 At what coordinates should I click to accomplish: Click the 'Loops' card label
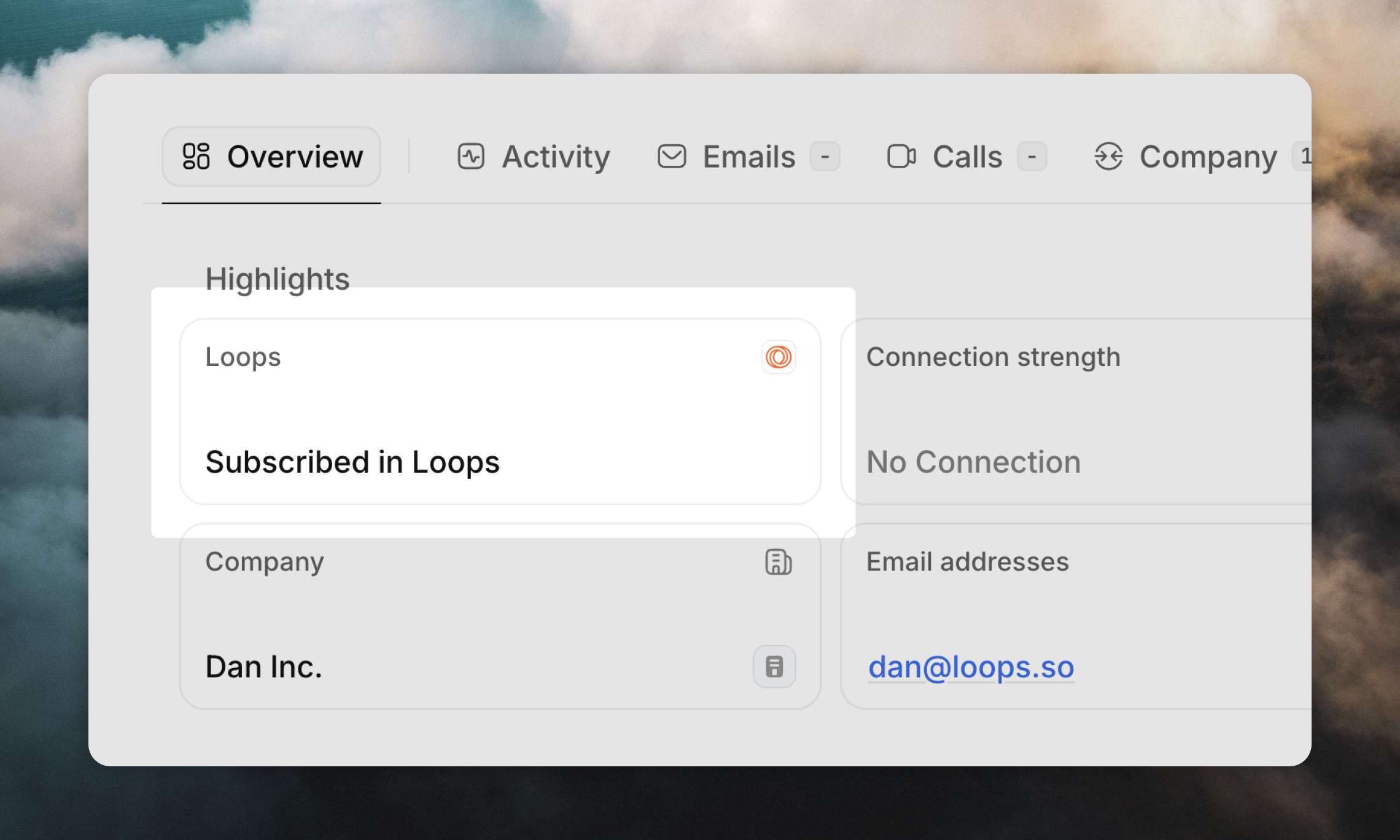click(243, 357)
